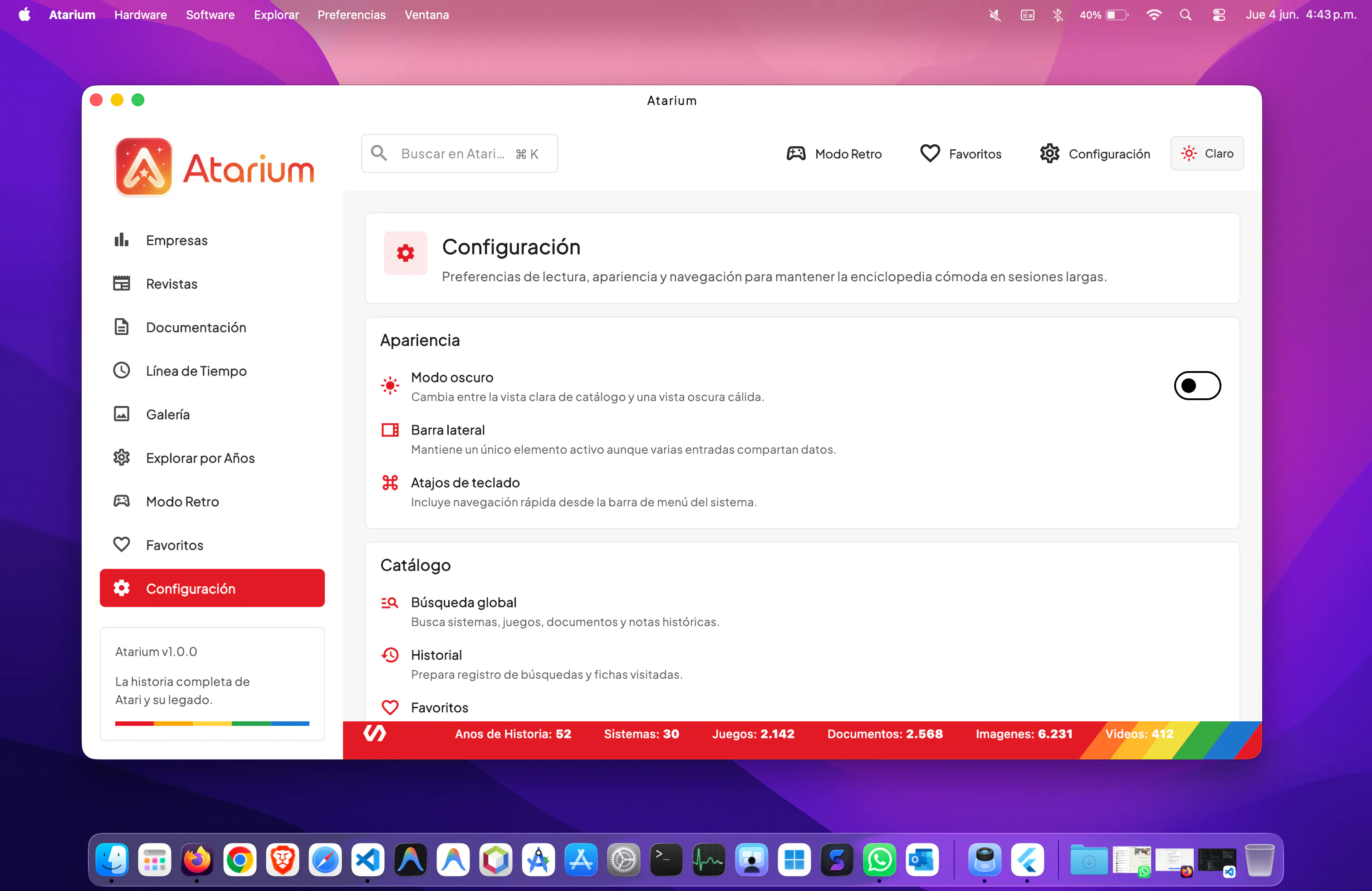Image resolution: width=1372 pixels, height=891 pixels.
Task: Open the Hardware menu in the menu bar
Action: 141,15
